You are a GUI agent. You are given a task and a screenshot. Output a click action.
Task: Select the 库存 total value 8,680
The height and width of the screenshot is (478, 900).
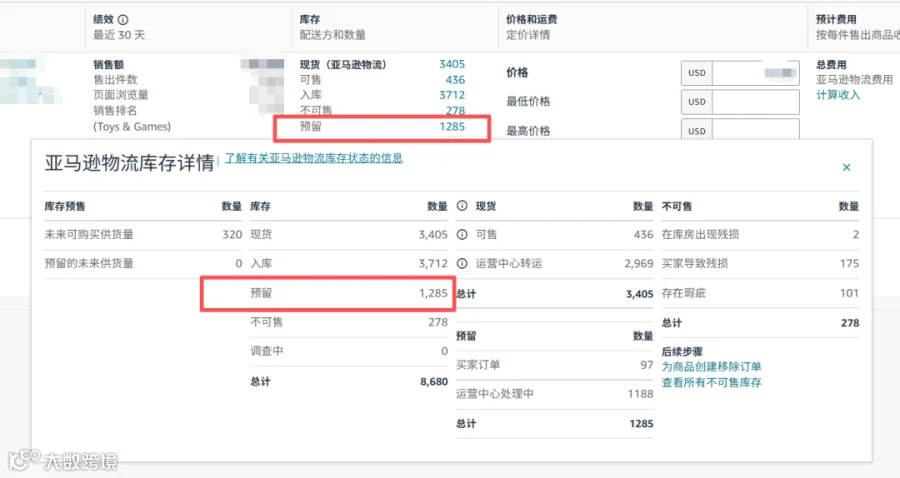point(434,382)
